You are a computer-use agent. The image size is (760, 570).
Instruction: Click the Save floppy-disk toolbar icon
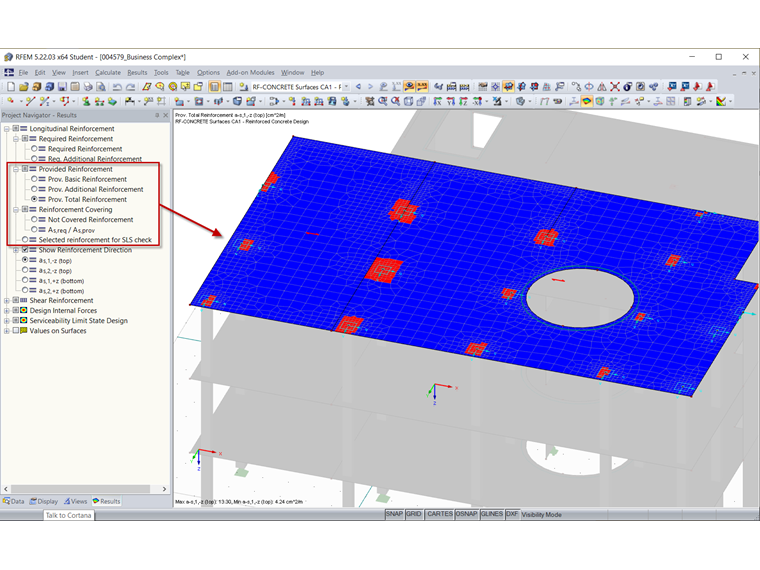(62, 87)
